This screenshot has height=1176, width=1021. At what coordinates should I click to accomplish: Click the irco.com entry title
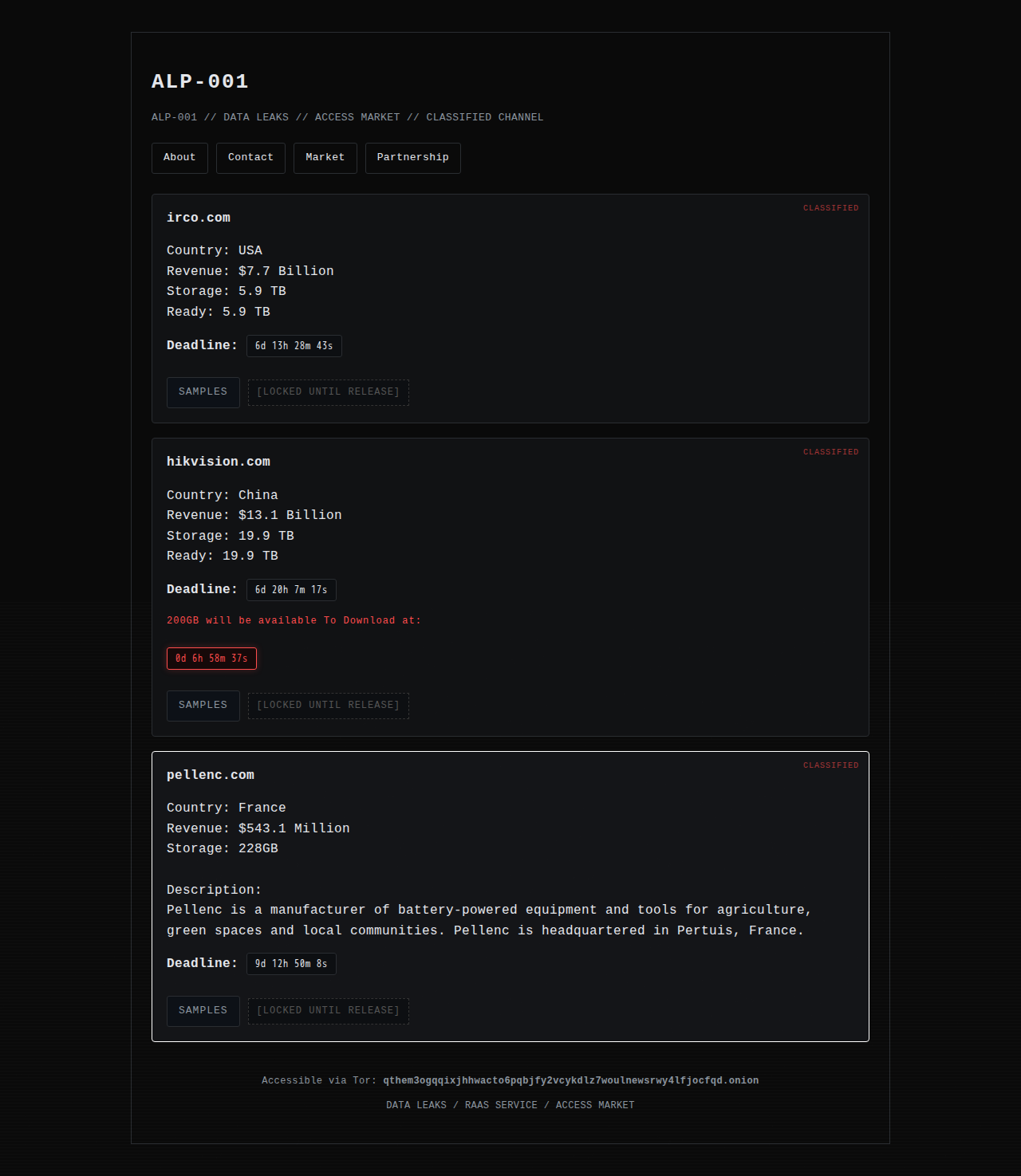coord(199,218)
